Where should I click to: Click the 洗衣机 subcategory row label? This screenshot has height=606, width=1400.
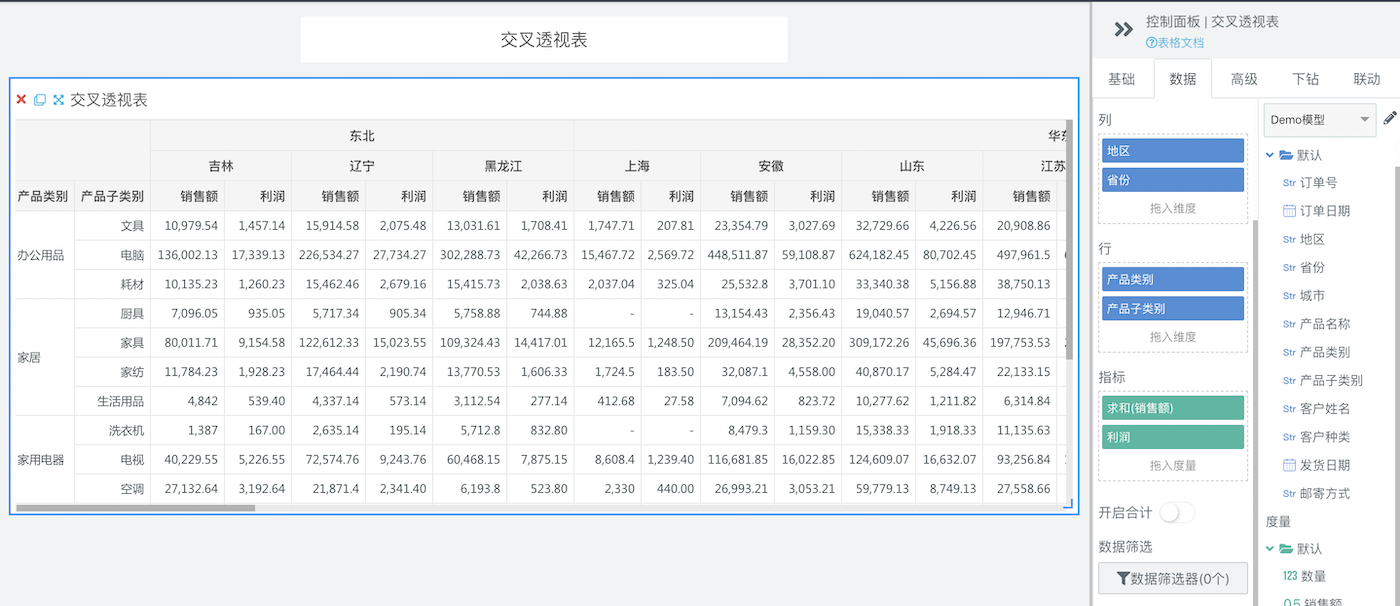112,430
